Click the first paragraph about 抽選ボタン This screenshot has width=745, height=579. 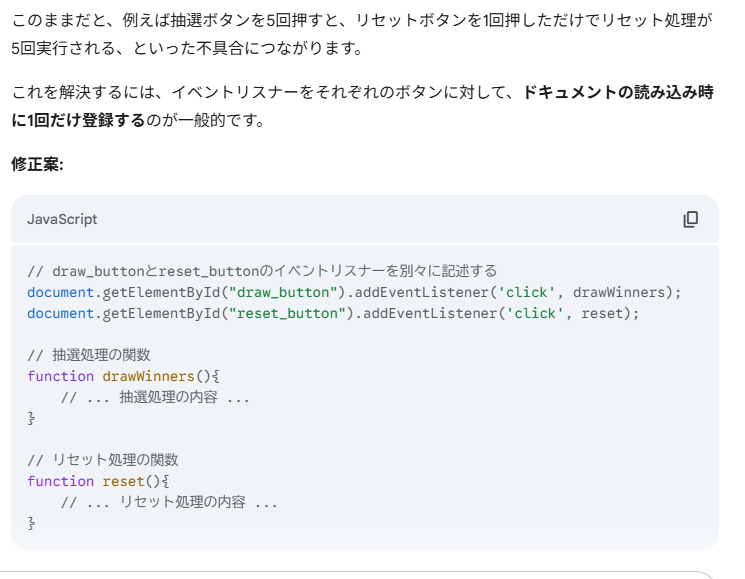[362, 34]
